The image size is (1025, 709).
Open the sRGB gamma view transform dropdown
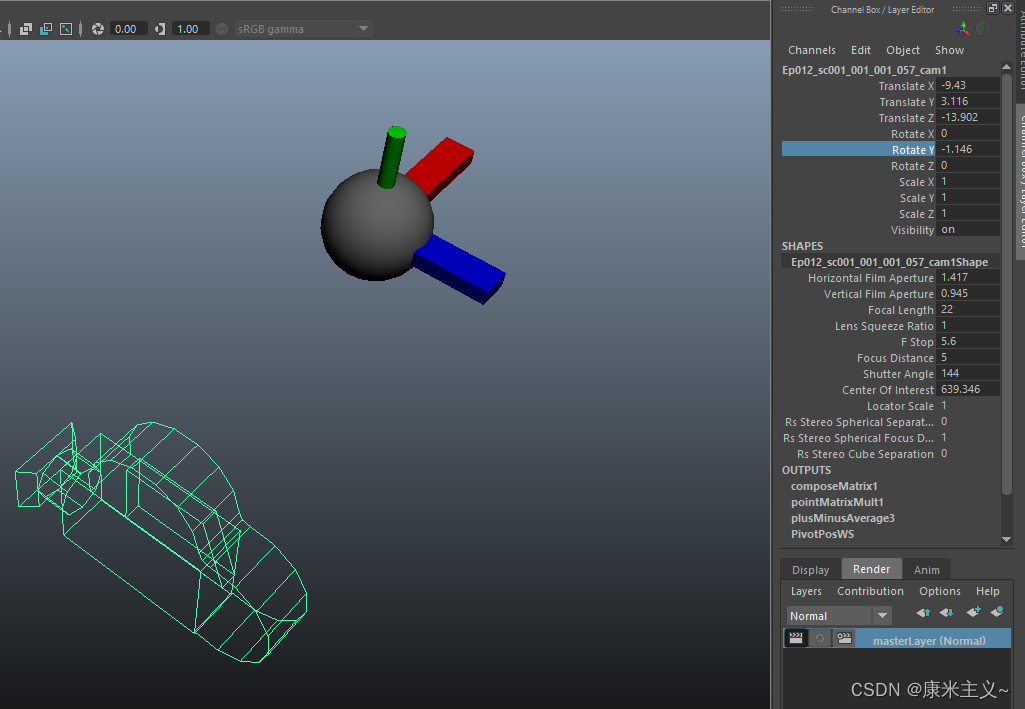pos(304,29)
